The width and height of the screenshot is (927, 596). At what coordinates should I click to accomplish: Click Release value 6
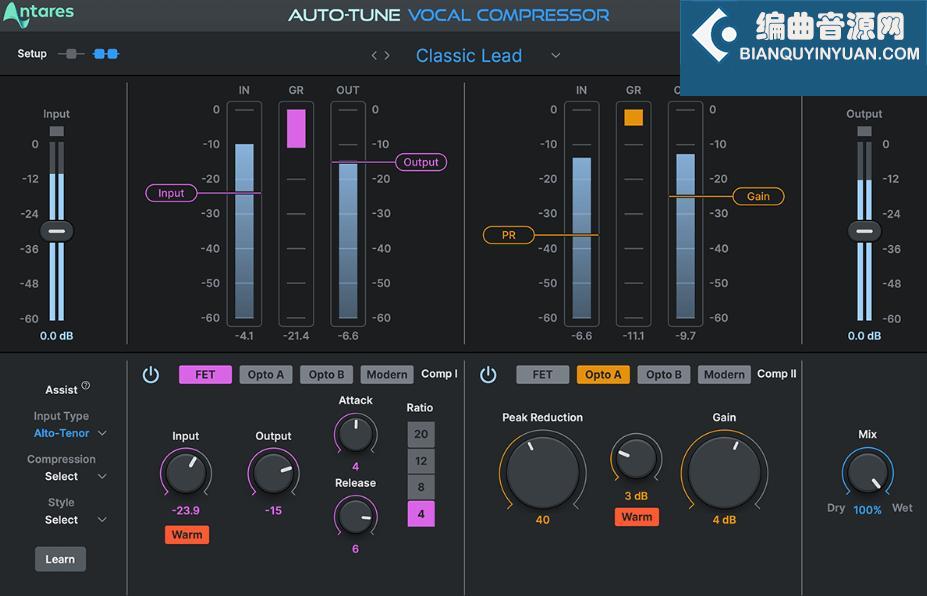[355, 549]
